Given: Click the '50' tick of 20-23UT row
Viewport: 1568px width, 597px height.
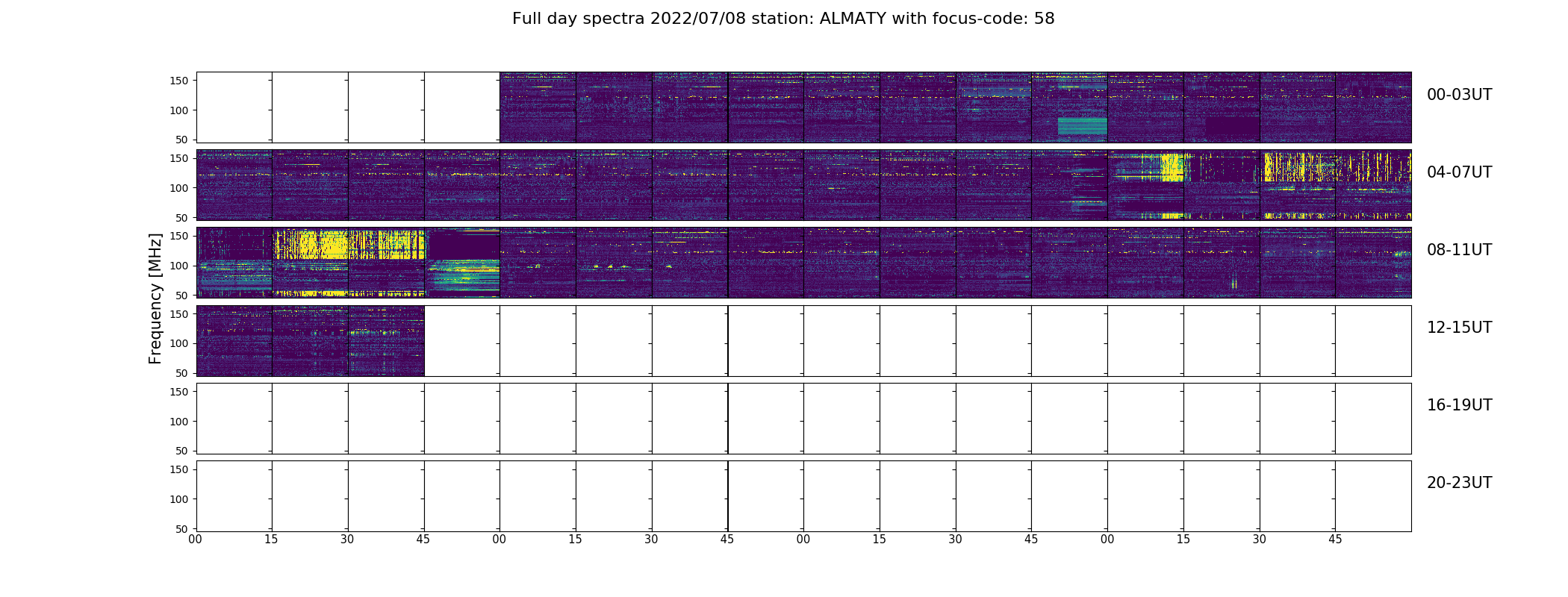Looking at the screenshot, I should (x=182, y=529).
